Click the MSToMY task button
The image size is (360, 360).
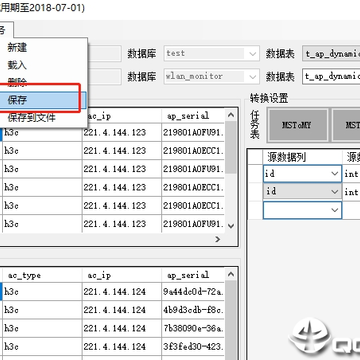(298, 125)
